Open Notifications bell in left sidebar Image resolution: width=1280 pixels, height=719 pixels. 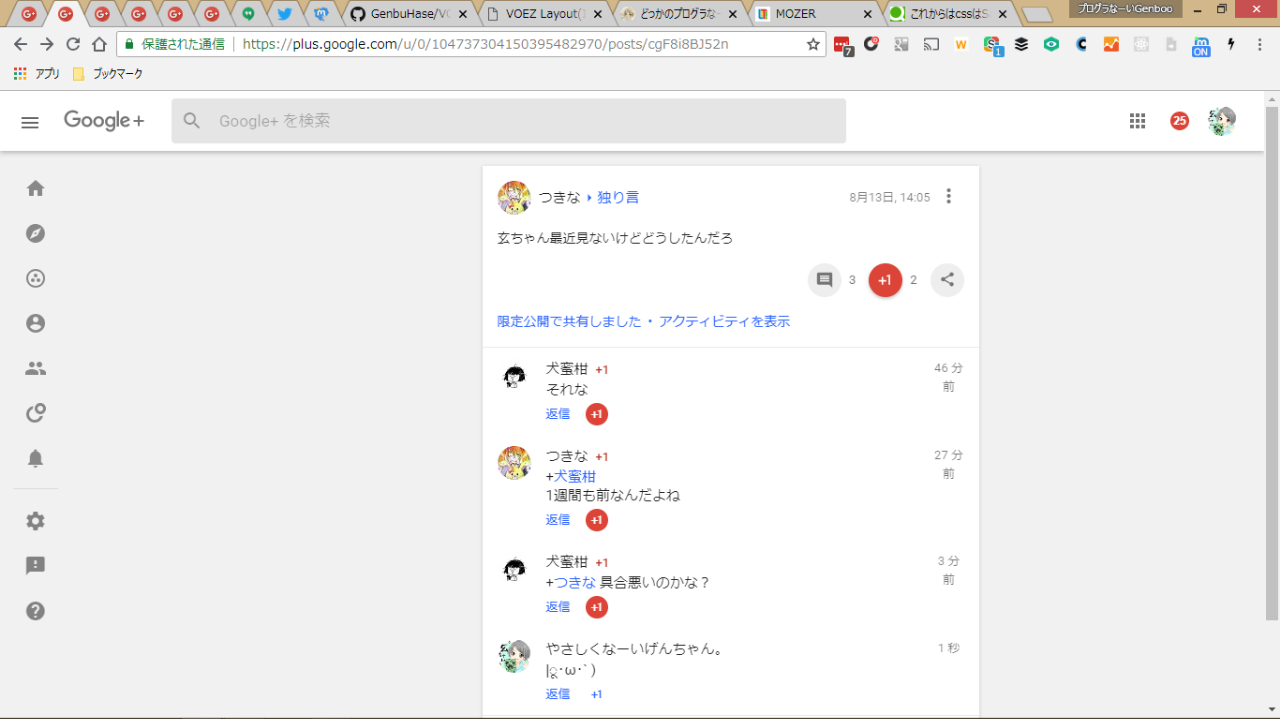[36, 459]
